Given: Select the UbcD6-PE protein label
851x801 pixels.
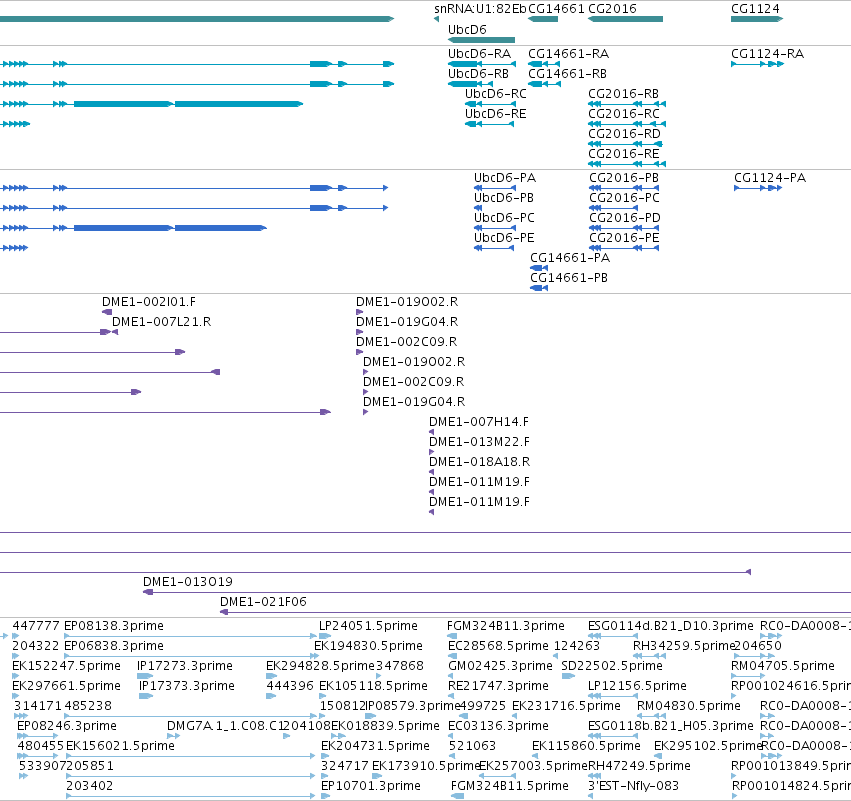Looking at the screenshot, I should [504, 238].
